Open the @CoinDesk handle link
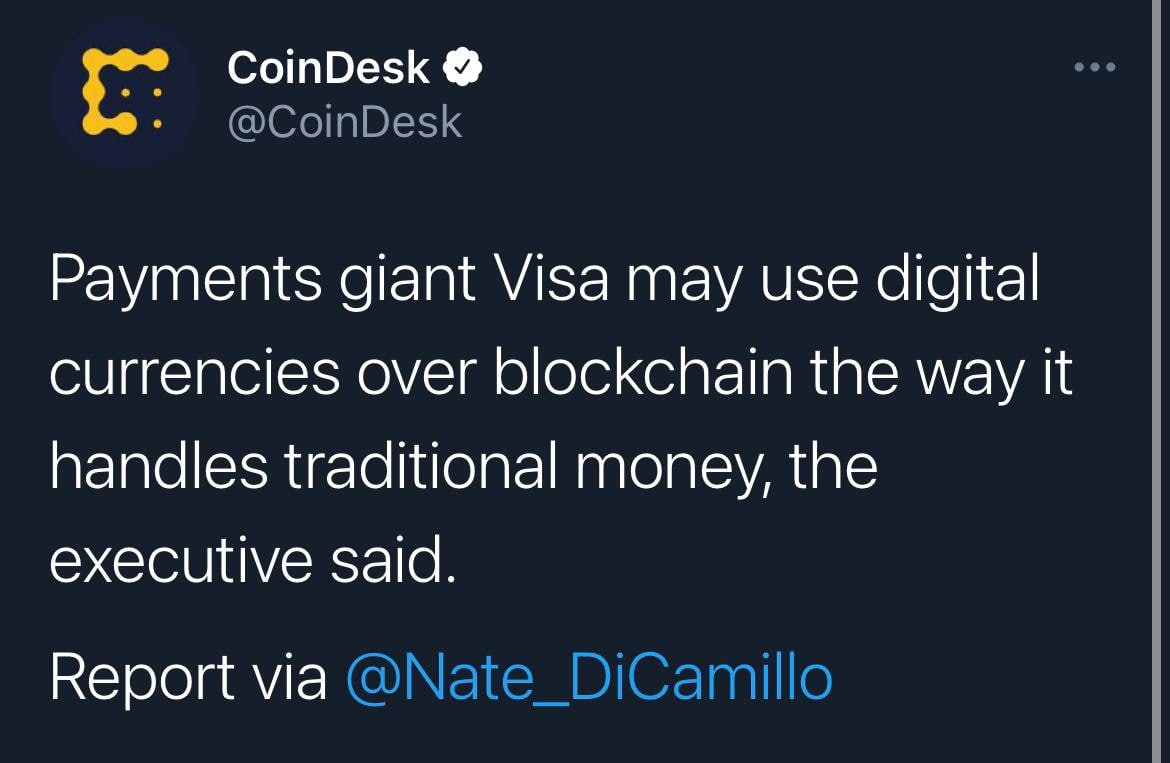 tap(345, 122)
